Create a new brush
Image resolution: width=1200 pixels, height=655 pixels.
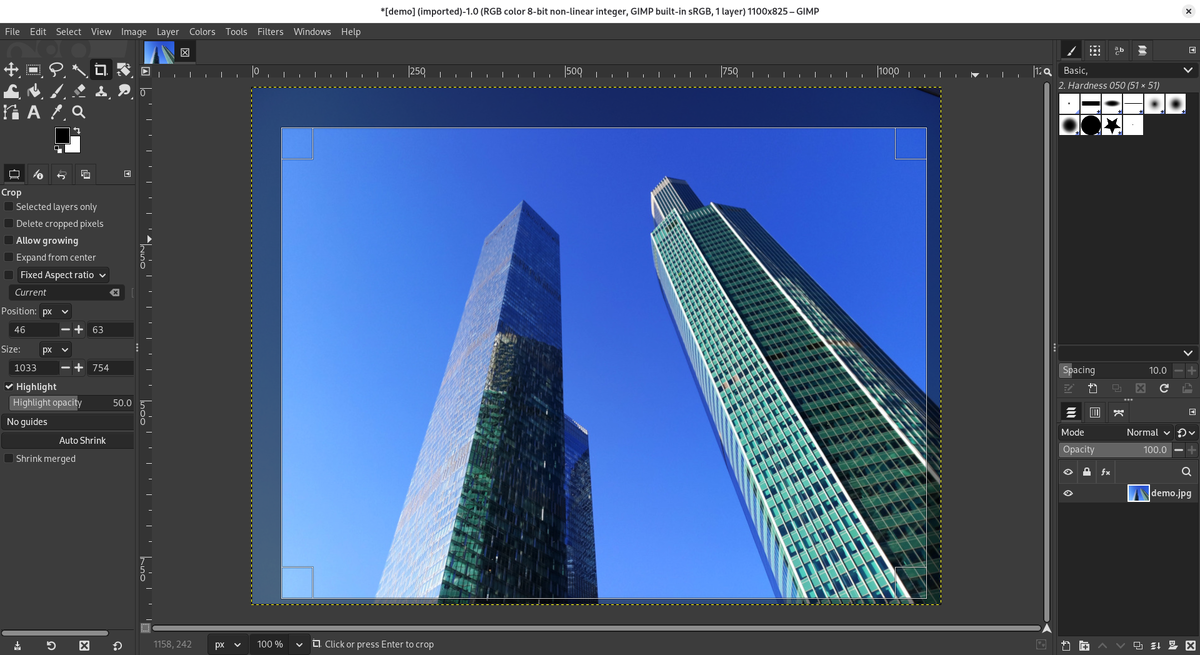[1092, 388]
